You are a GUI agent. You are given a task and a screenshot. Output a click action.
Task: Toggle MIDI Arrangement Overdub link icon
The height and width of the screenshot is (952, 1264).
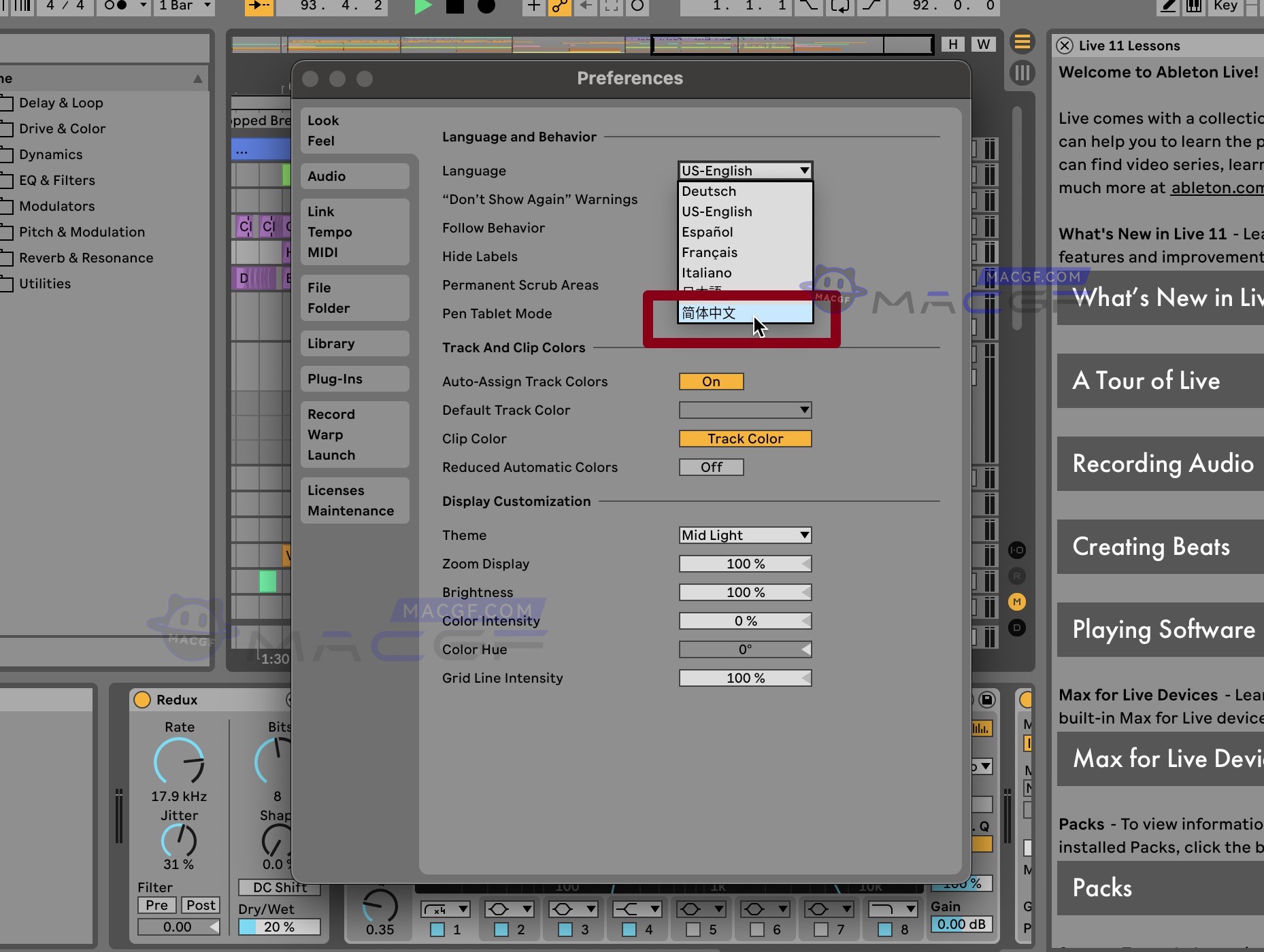pos(559,5)
